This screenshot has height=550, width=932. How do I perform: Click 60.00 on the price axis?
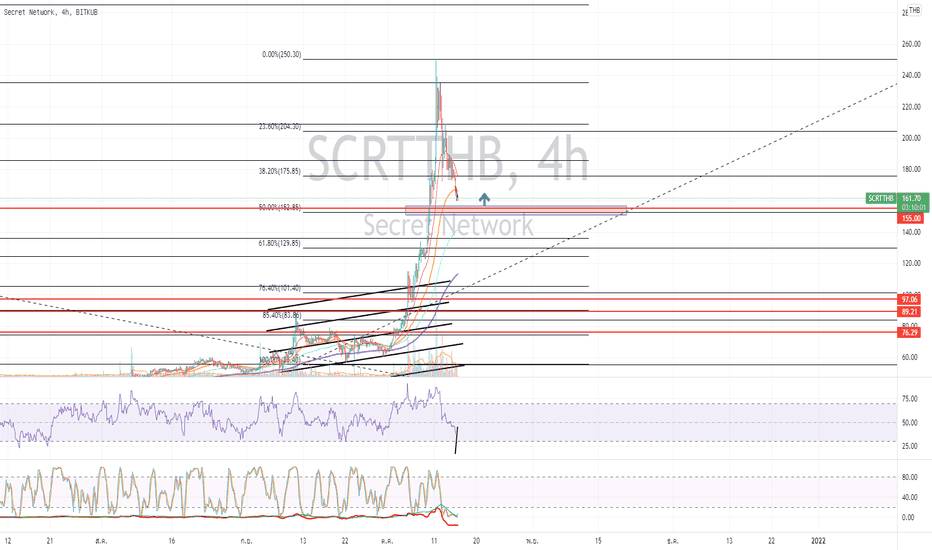point(909,357)
